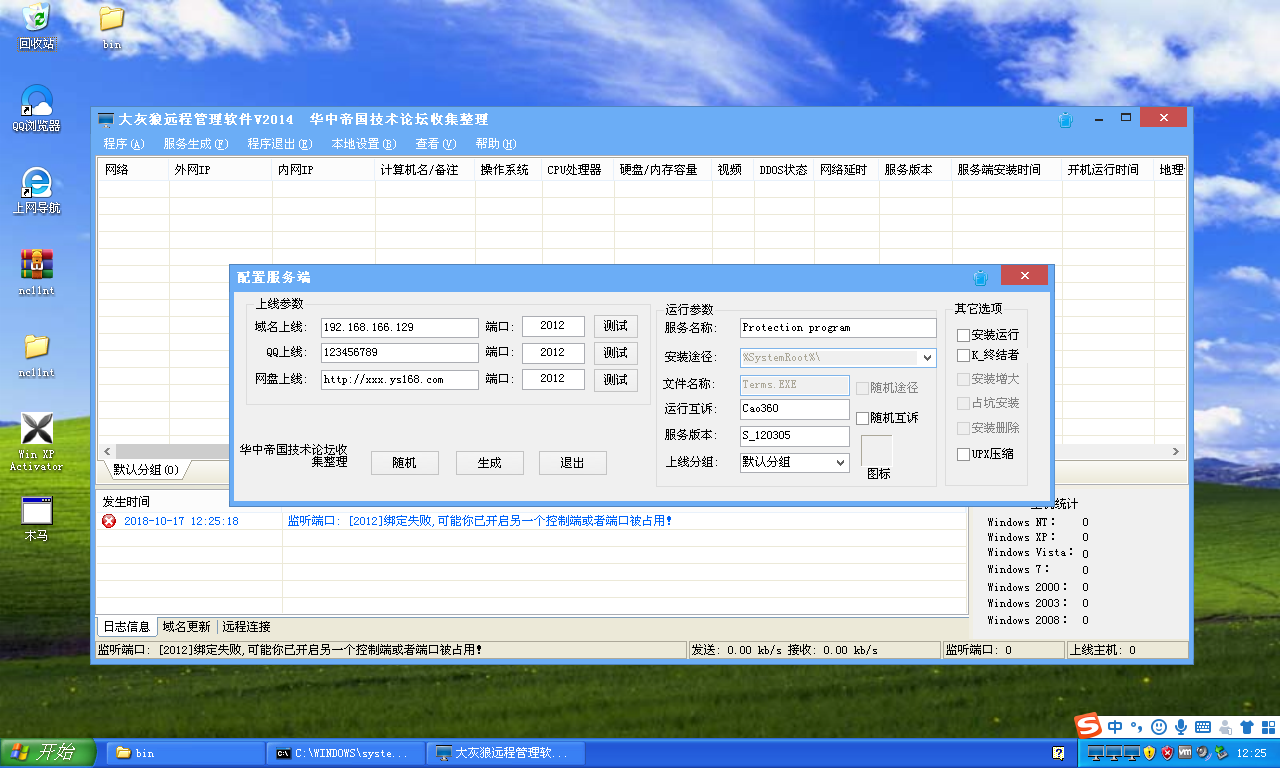The width and height of the screenshot is (1280, 768).
Task: Click the skin shirt icon in main title bar
Action: (1066, 119)
